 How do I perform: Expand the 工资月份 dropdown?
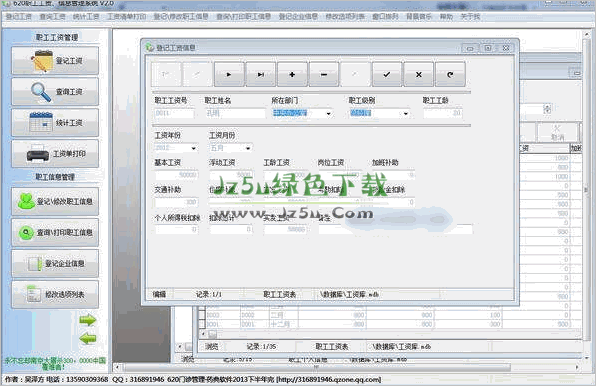point(248,148)
